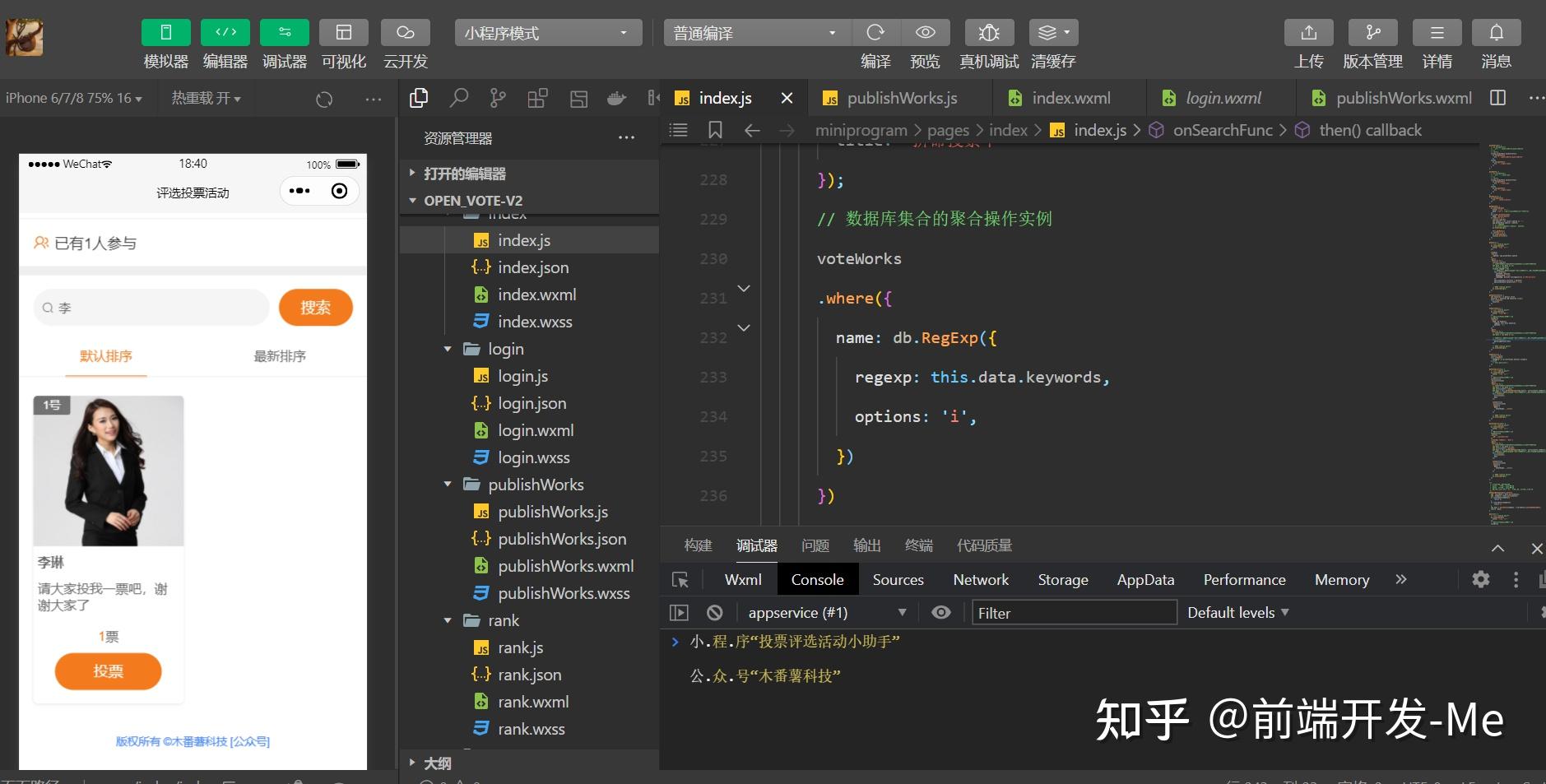
Task: Open version management icon
Action: pyautogui.click(x=1372, y=32)
